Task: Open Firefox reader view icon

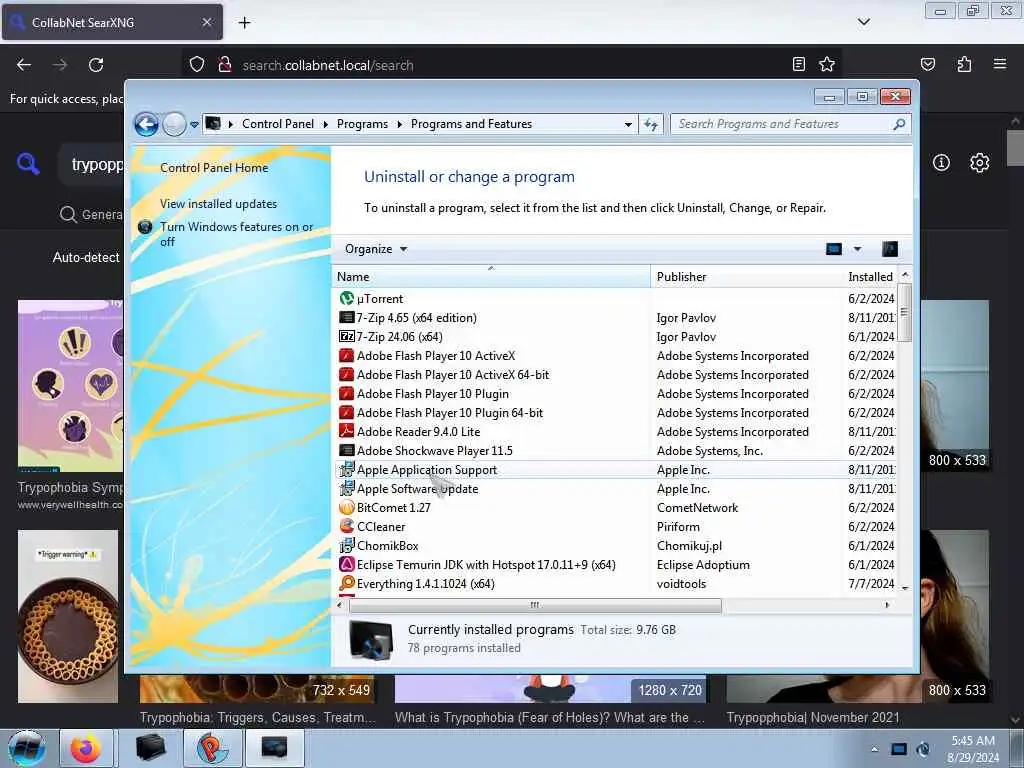Action: click(x=798, y=64)
